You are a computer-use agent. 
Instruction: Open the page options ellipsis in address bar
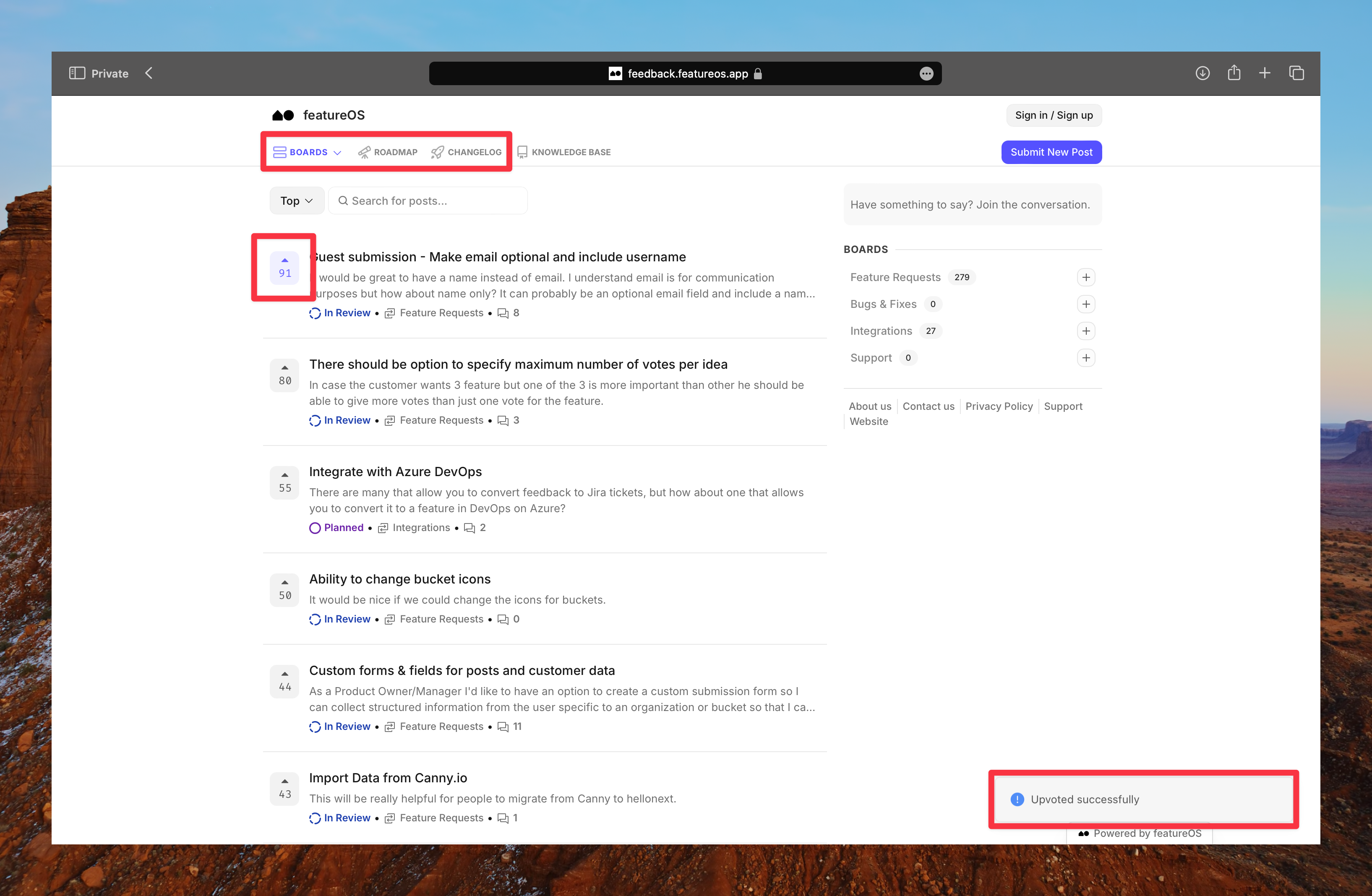tap(926, 74)
